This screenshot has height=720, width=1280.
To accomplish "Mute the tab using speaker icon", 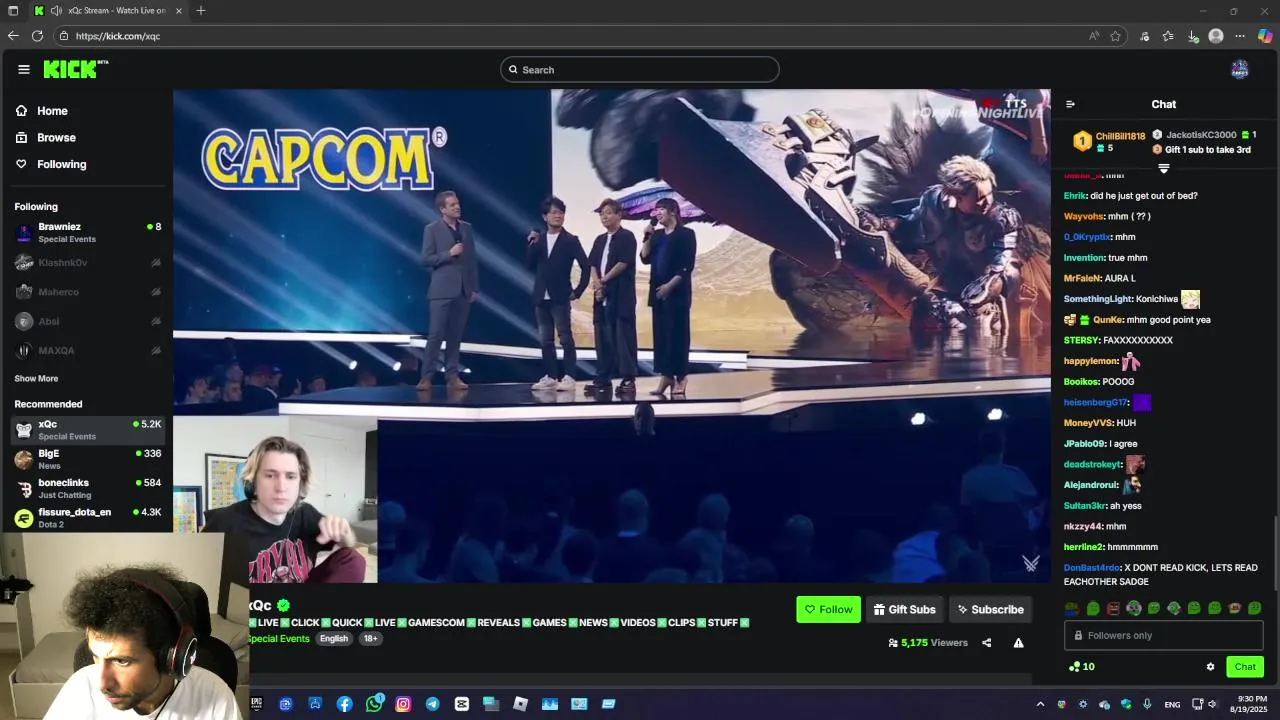I will pos(56,11).
